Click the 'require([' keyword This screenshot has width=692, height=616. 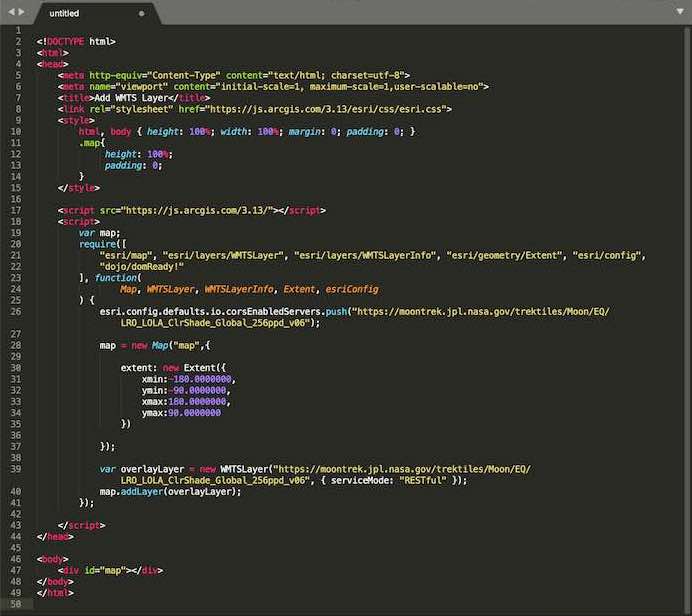pos(102,244)
